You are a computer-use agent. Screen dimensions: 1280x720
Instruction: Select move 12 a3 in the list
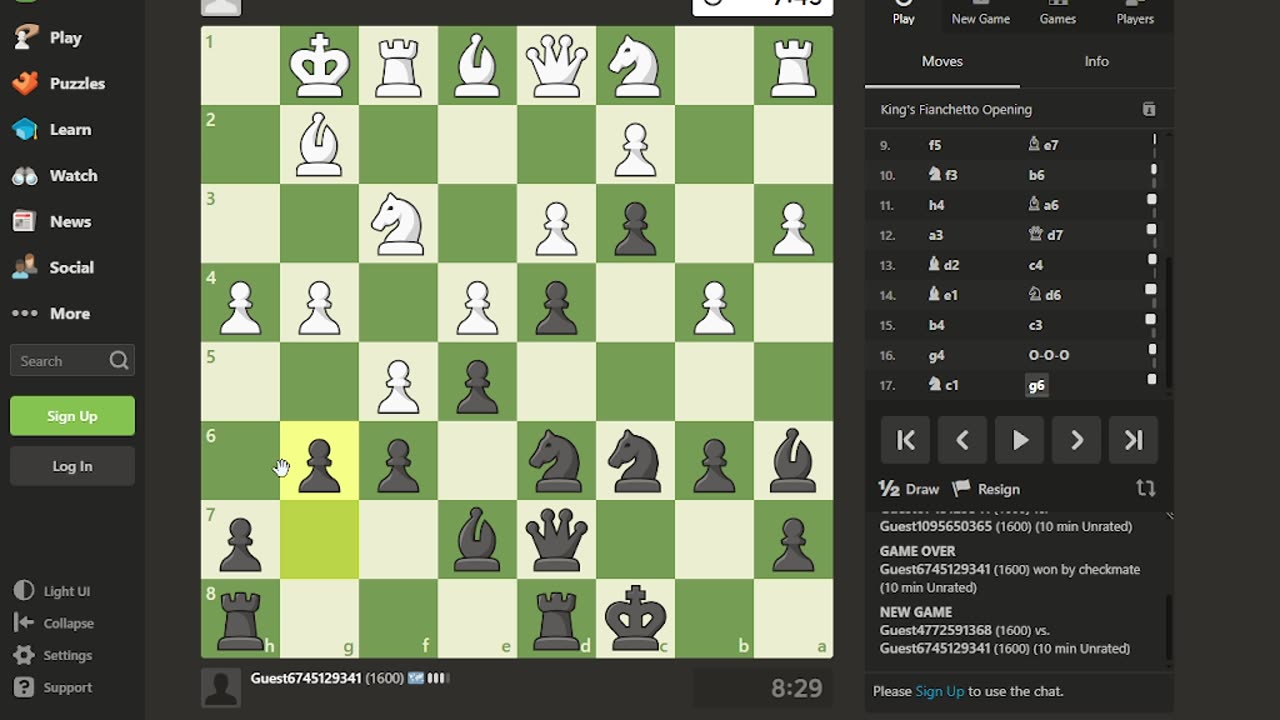(935, 235)
